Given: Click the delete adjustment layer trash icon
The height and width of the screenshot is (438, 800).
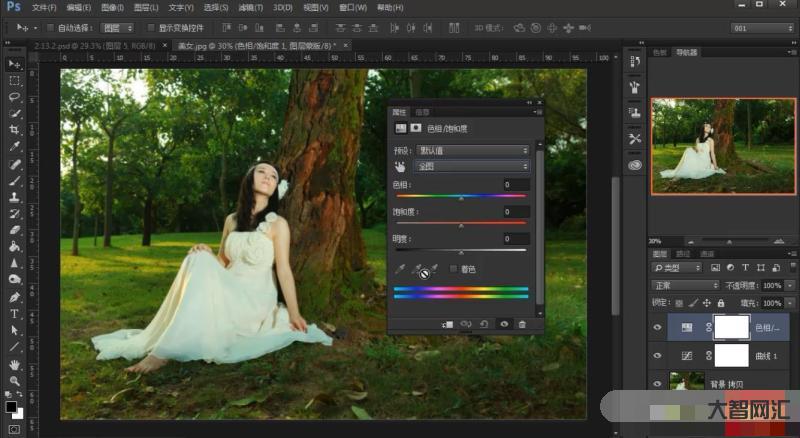Looking at the screenshot, I should coord(522,324).
